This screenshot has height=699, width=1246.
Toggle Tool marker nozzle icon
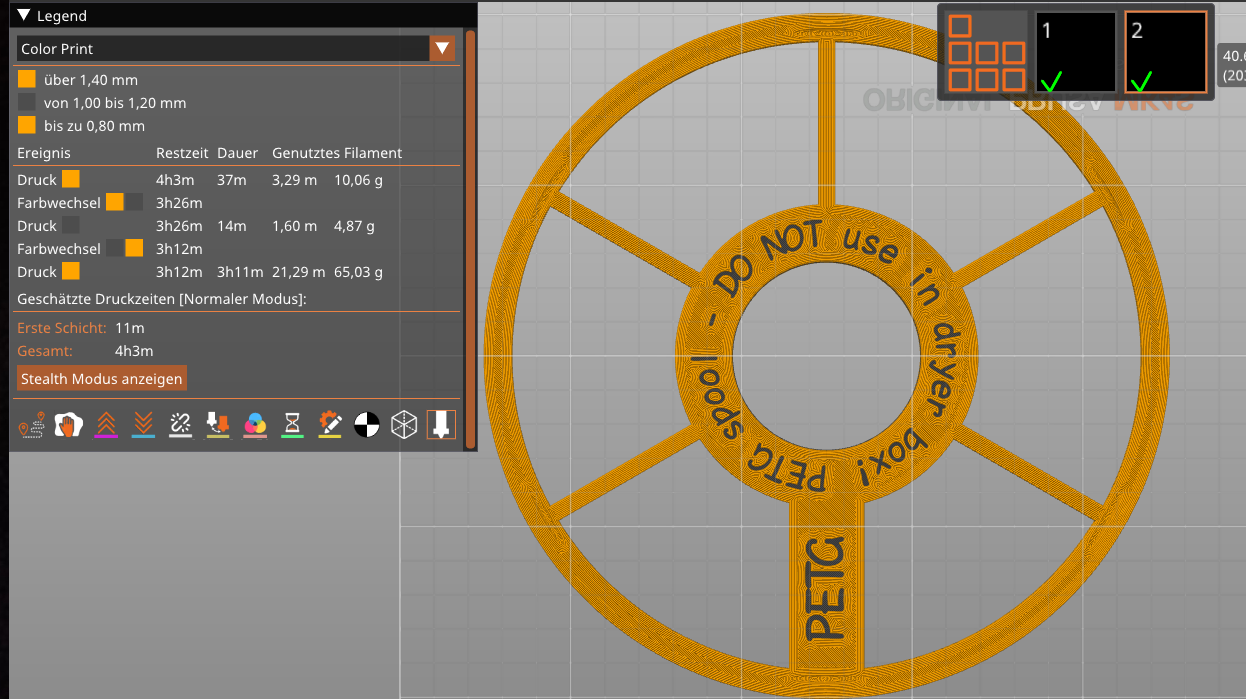(x=441, y=425)
